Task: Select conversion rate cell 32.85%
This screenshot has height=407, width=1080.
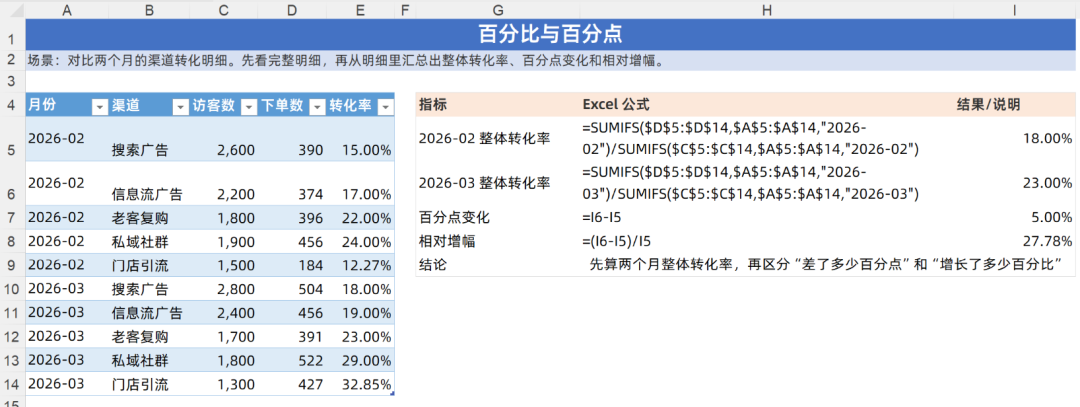Action: point(361,384)
